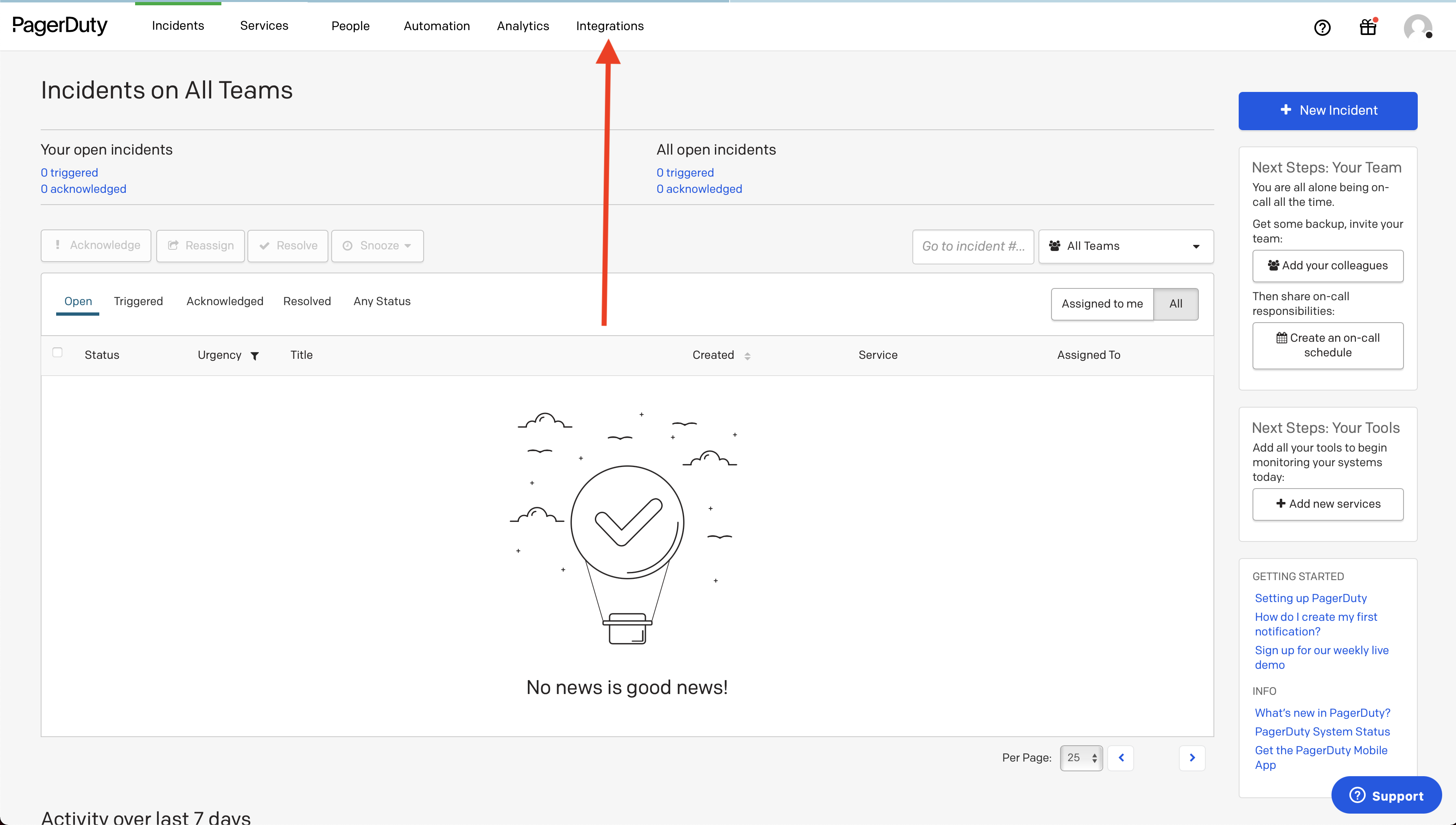The height and width of the screenshot is (825, 1456).
Task: Select all incidents checkbox in table header
Action: (x=57, y=352)
